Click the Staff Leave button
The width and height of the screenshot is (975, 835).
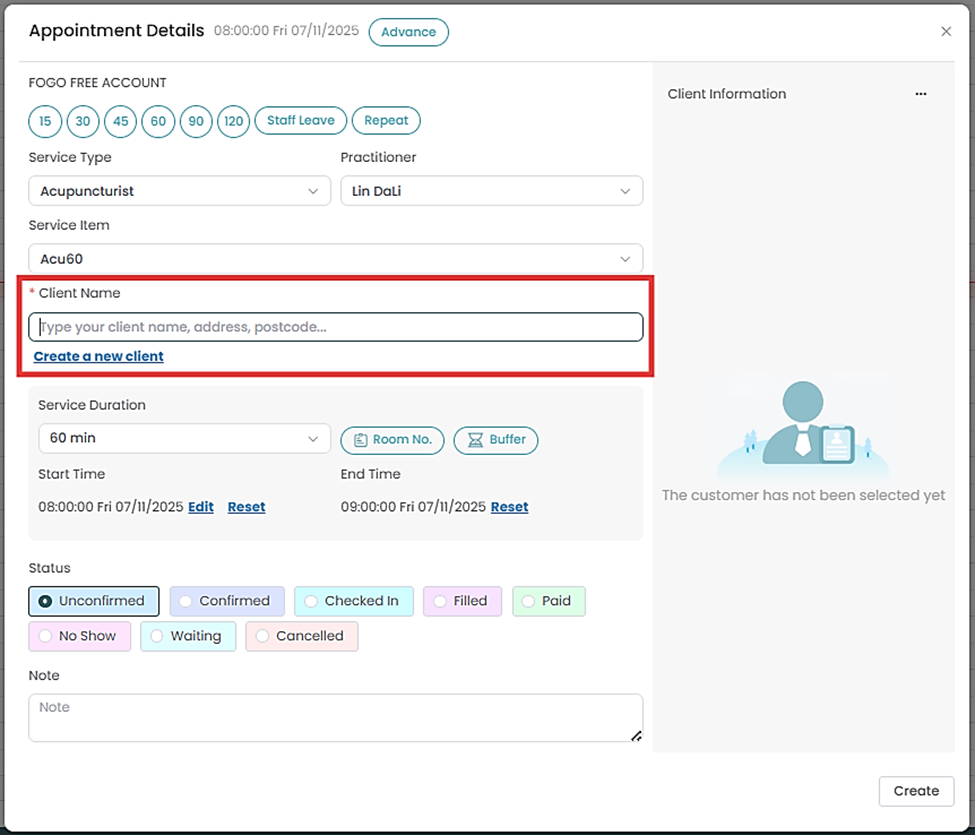(300, 121)
